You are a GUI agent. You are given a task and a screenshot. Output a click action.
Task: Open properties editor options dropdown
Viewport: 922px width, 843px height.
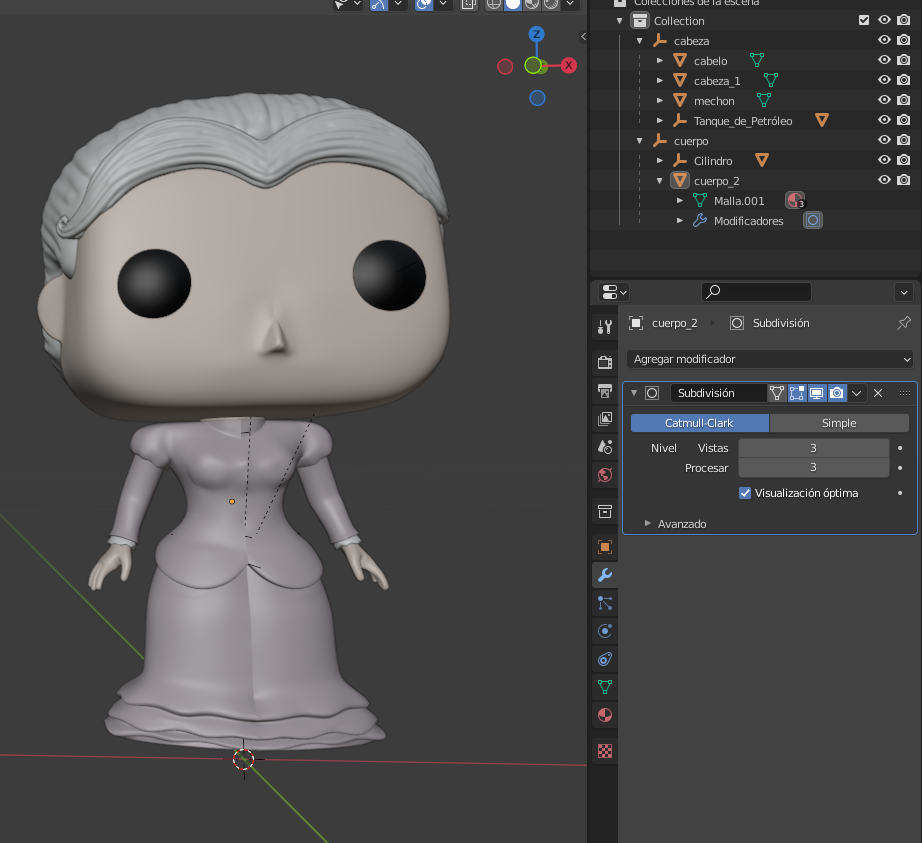tap(903, 292)
